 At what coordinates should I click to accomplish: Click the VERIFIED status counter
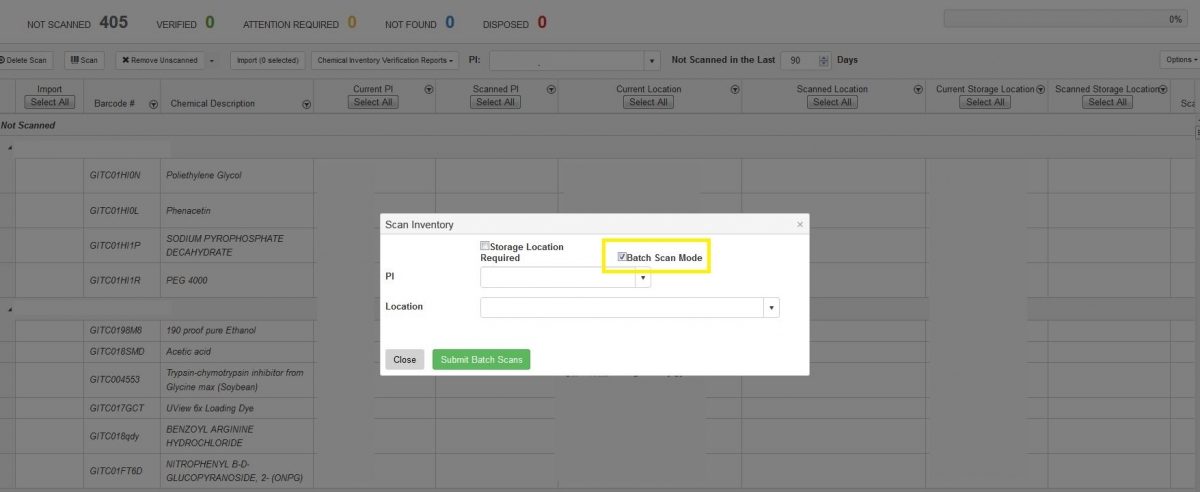point(185,23)
